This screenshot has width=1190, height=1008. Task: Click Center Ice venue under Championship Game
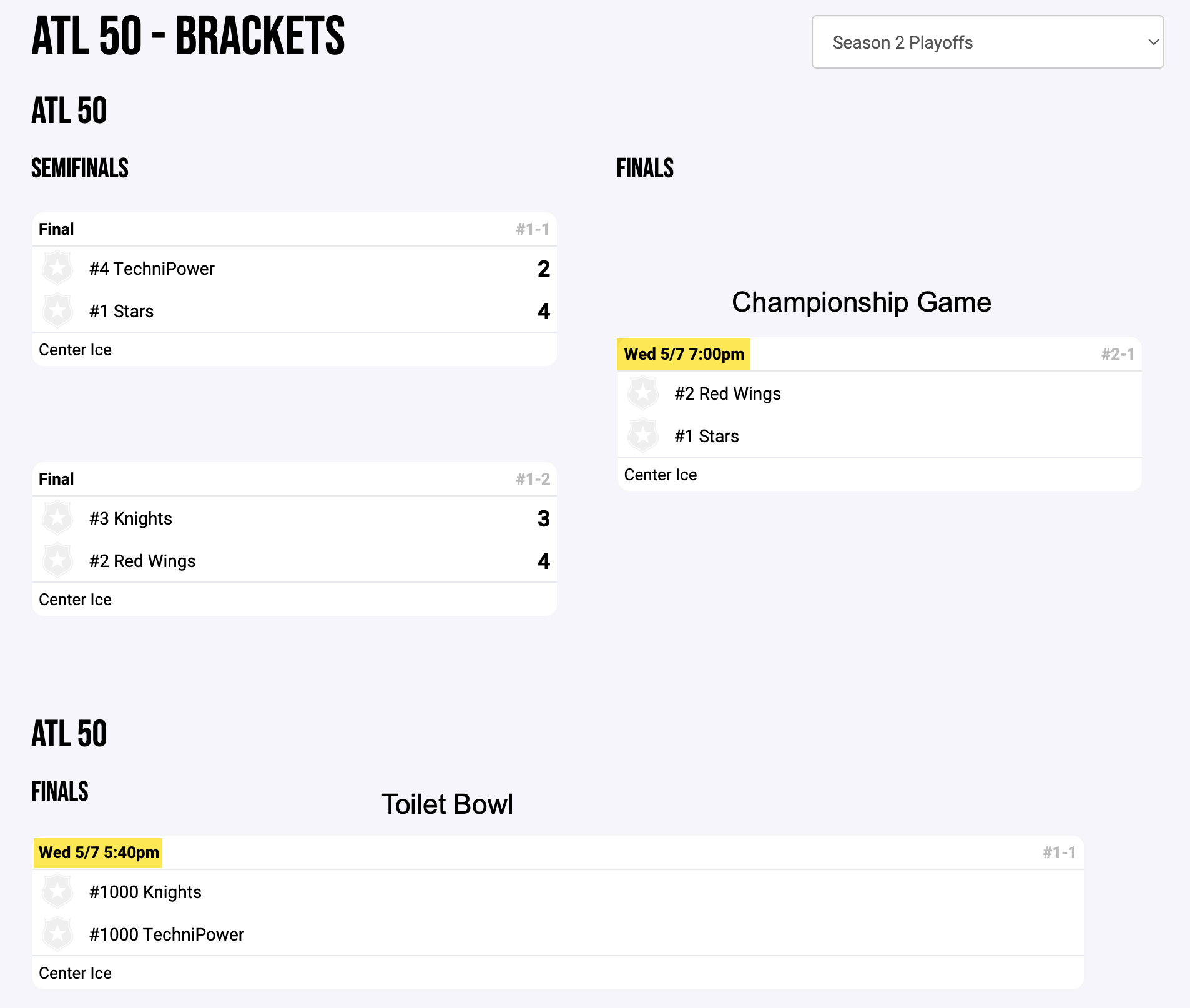coord(660,475)
